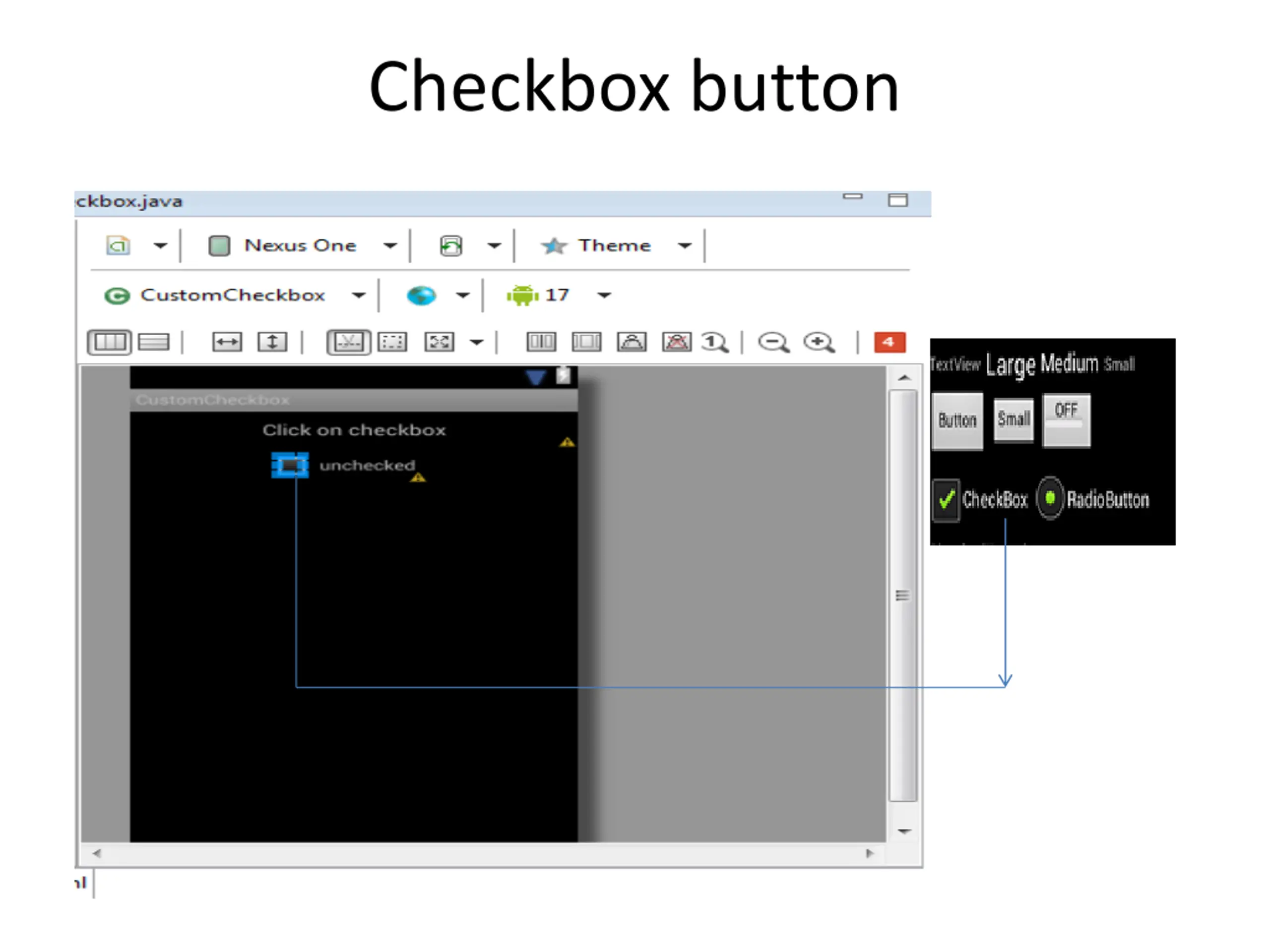Click warning icon near preview right edge

[567, 442]
